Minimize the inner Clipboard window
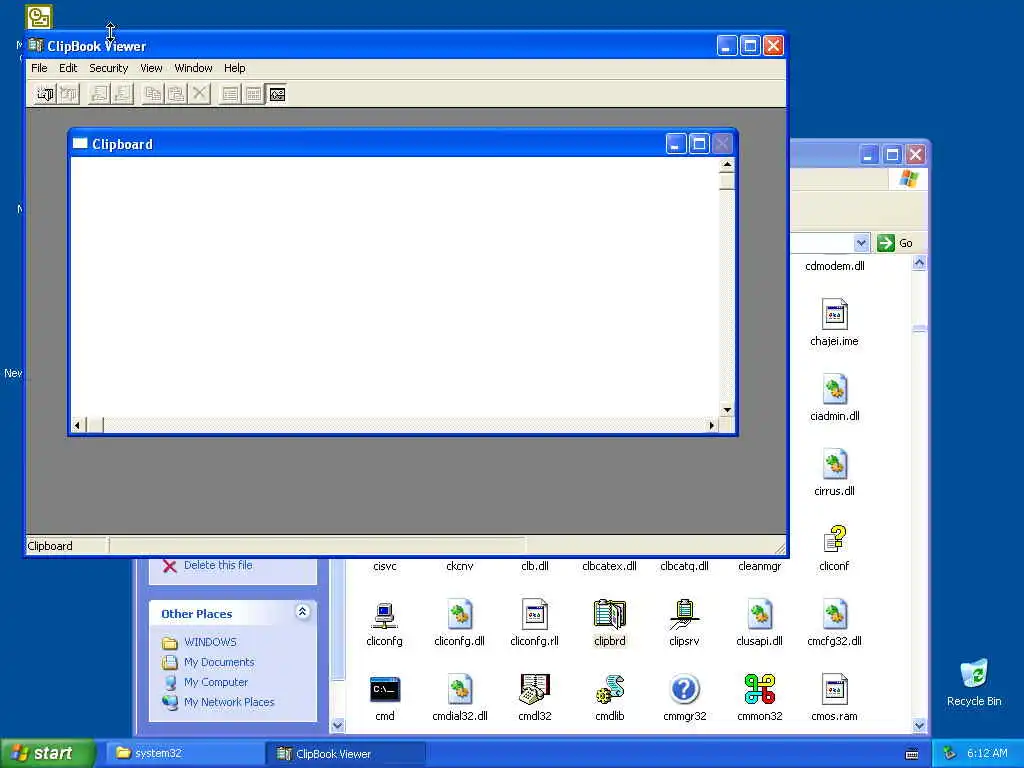 [676, 144]
